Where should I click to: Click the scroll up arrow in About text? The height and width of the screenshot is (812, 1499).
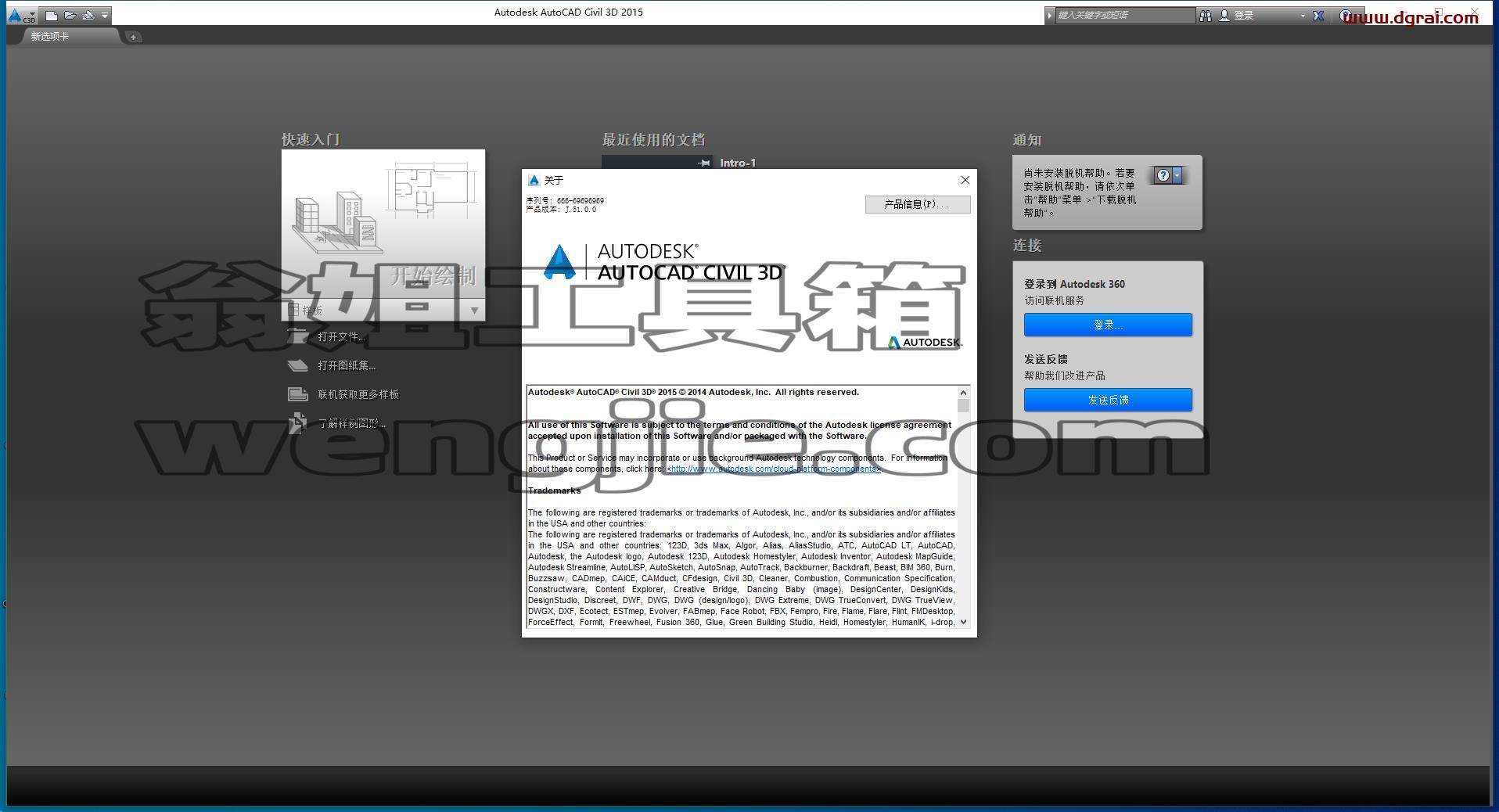tap(963, 393)
